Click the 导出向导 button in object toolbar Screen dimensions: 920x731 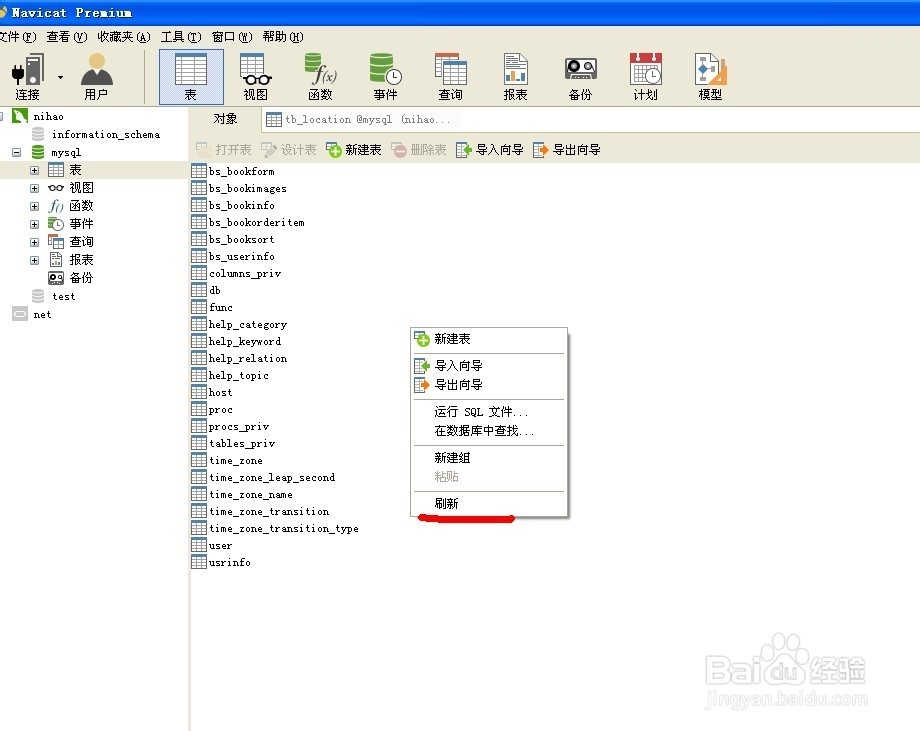(x=567, y=150)
